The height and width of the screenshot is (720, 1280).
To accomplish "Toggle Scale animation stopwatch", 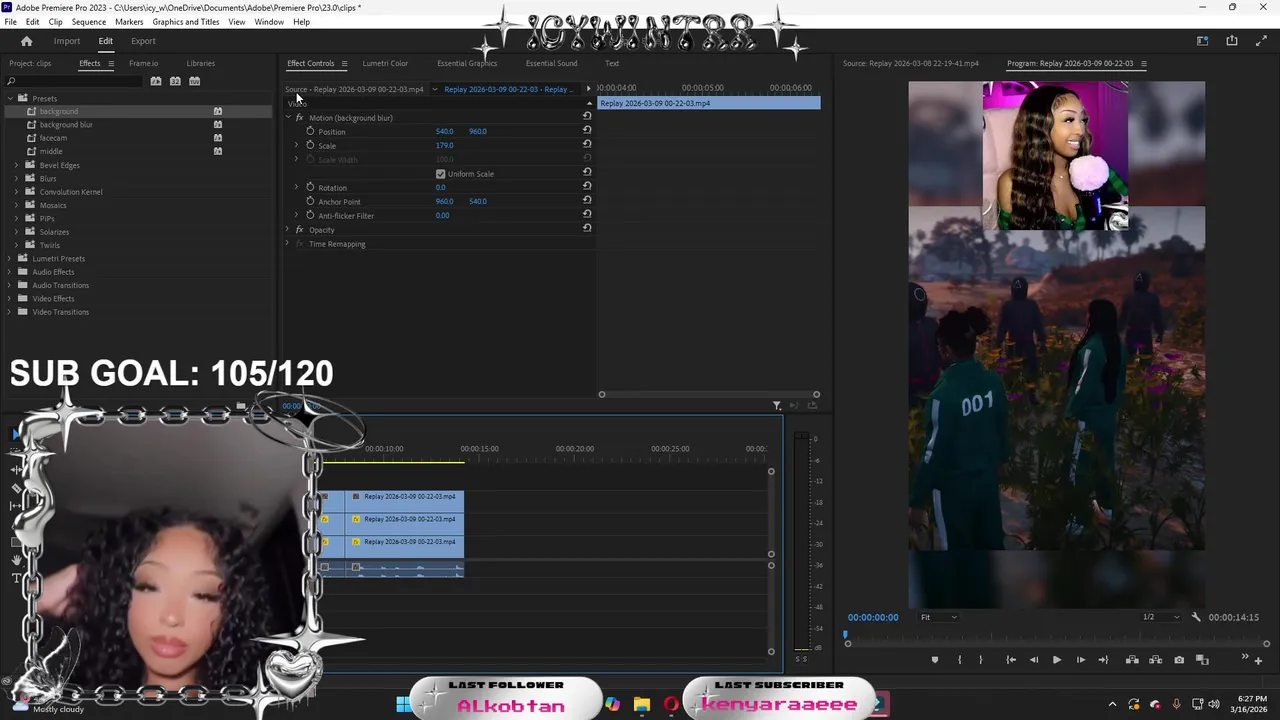I will (310, 145).
